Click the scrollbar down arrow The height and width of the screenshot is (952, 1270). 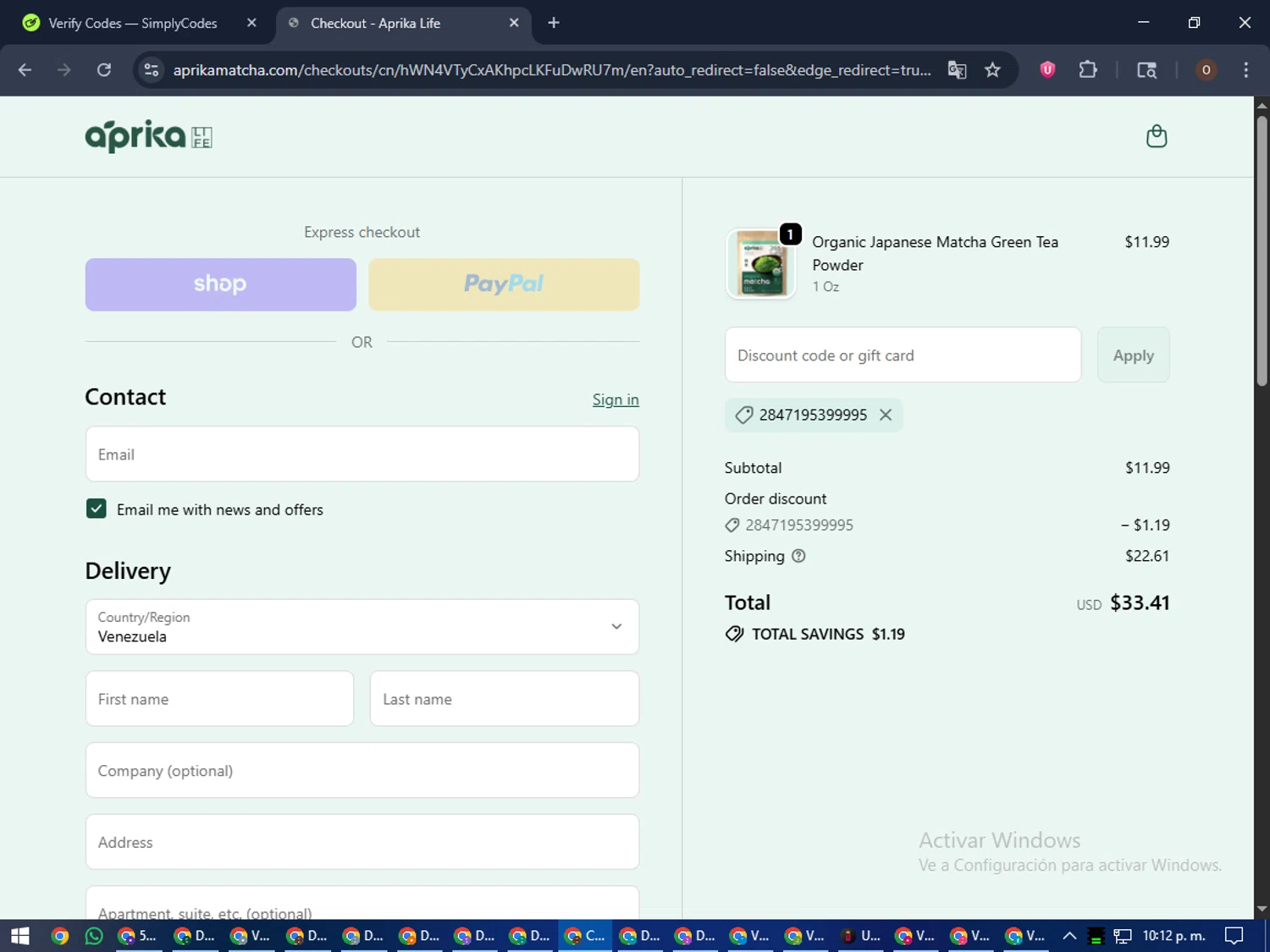1262,910
